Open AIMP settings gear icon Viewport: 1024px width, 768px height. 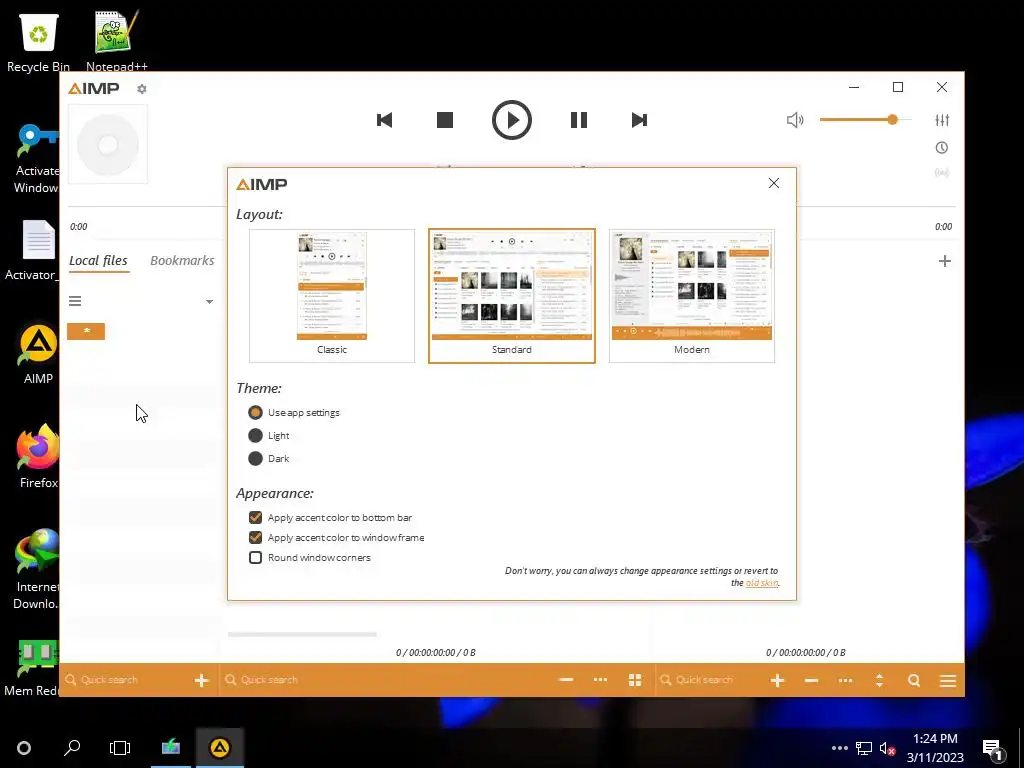point(142,89)
